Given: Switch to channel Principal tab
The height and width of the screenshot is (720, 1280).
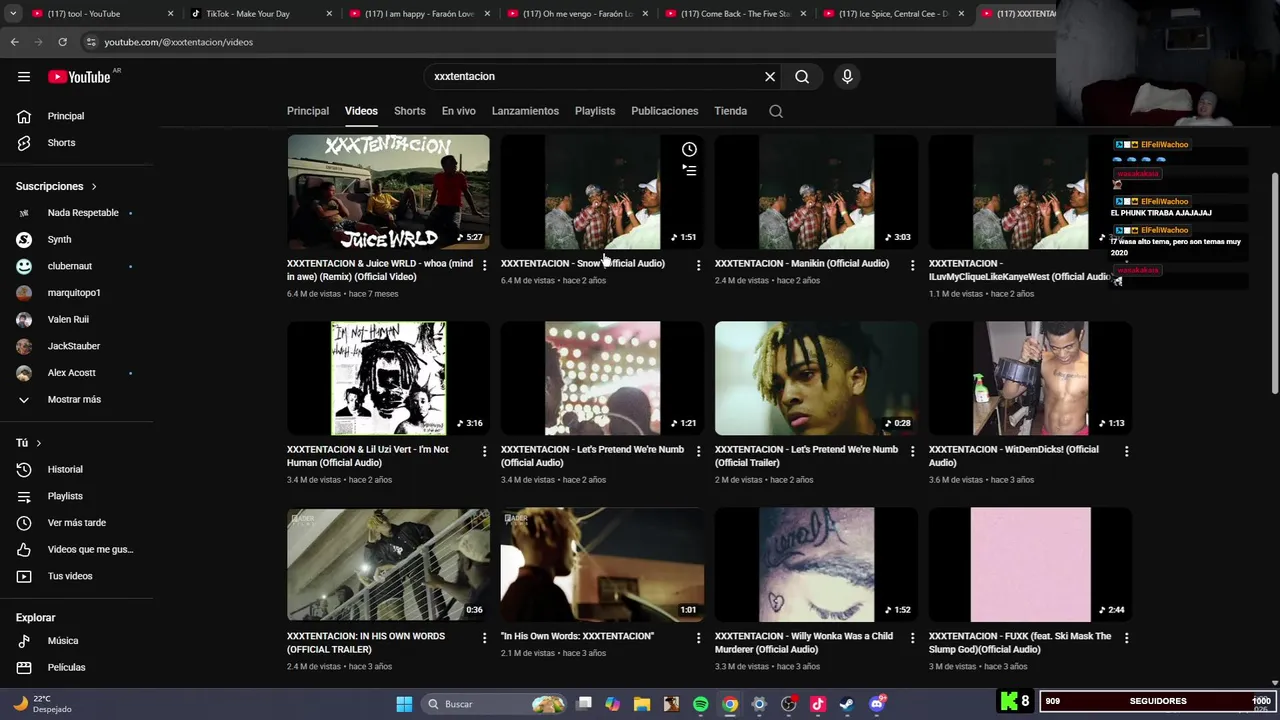Looking at the screenshot, I should click(x=308, y=111).
